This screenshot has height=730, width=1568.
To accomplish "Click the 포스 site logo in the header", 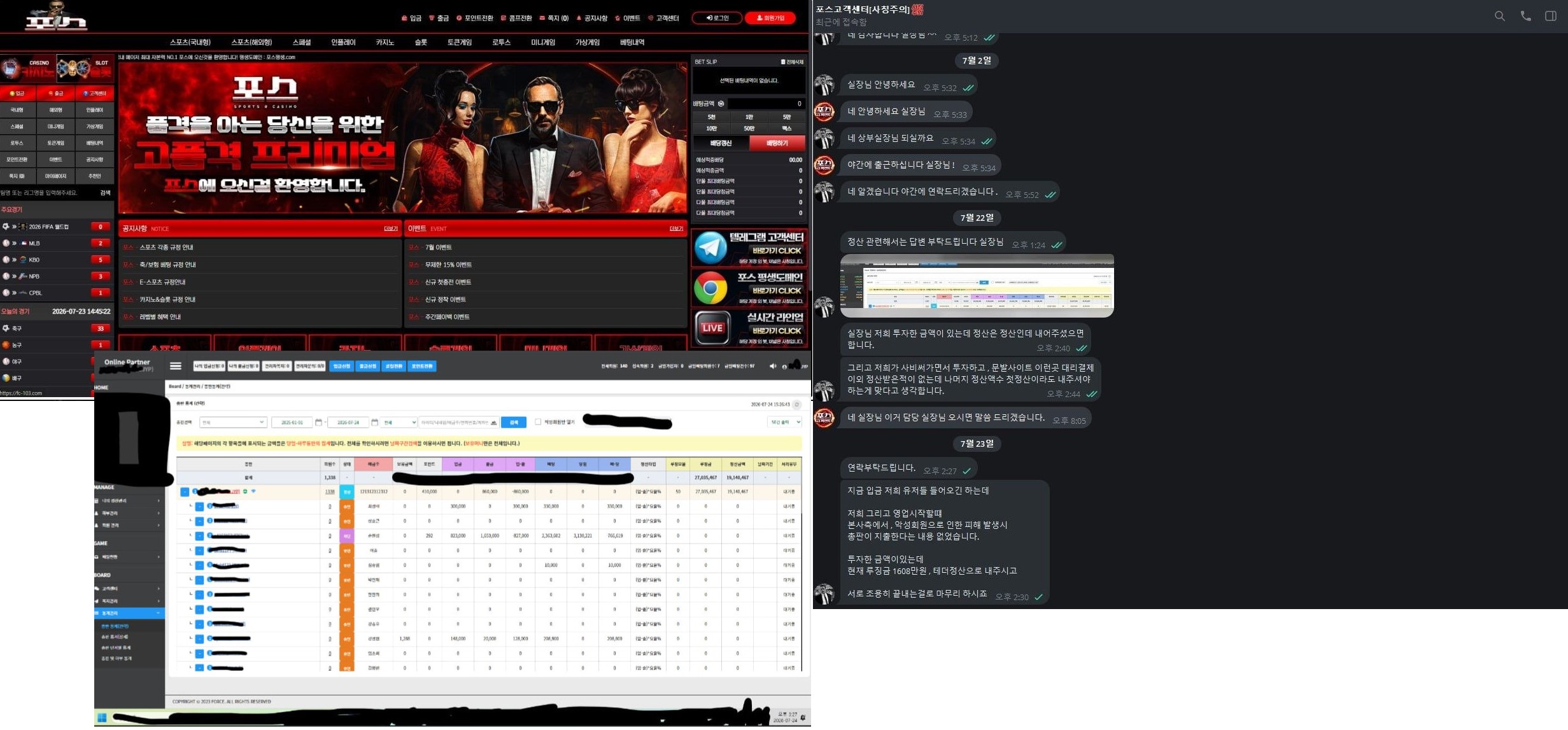I will point(55,17).
